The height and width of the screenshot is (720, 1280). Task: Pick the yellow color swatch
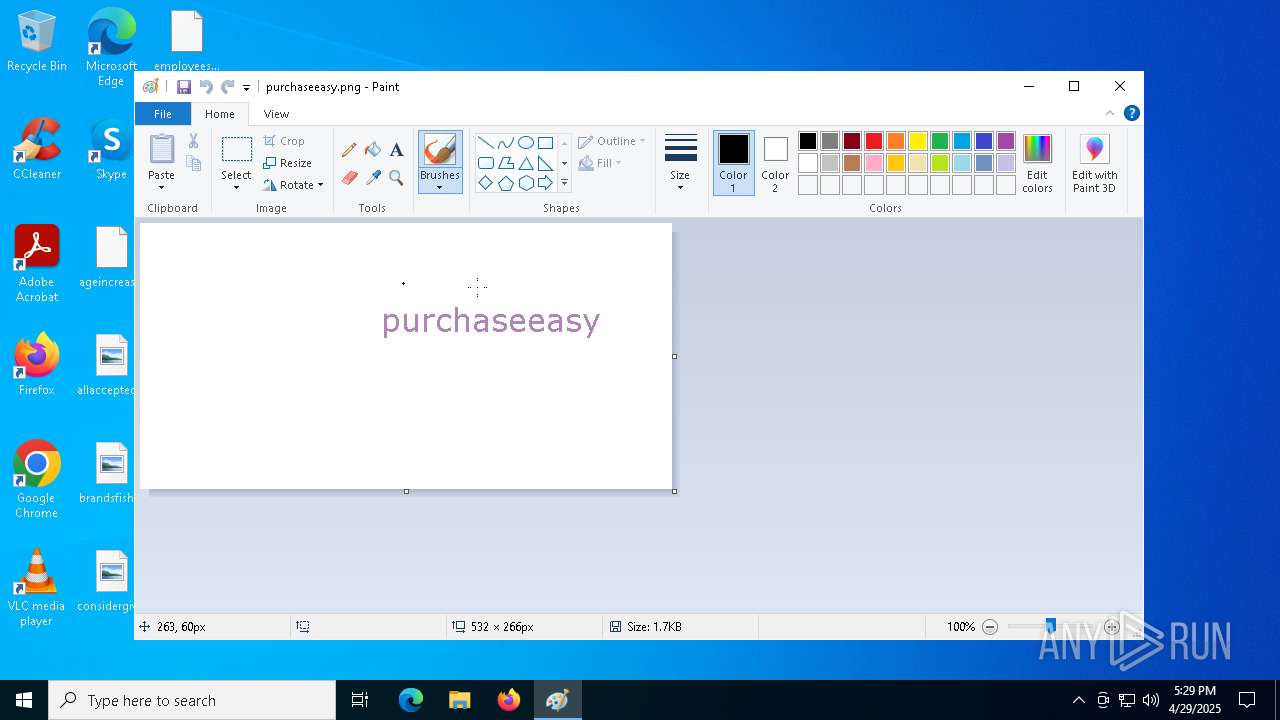click(918, 141)
